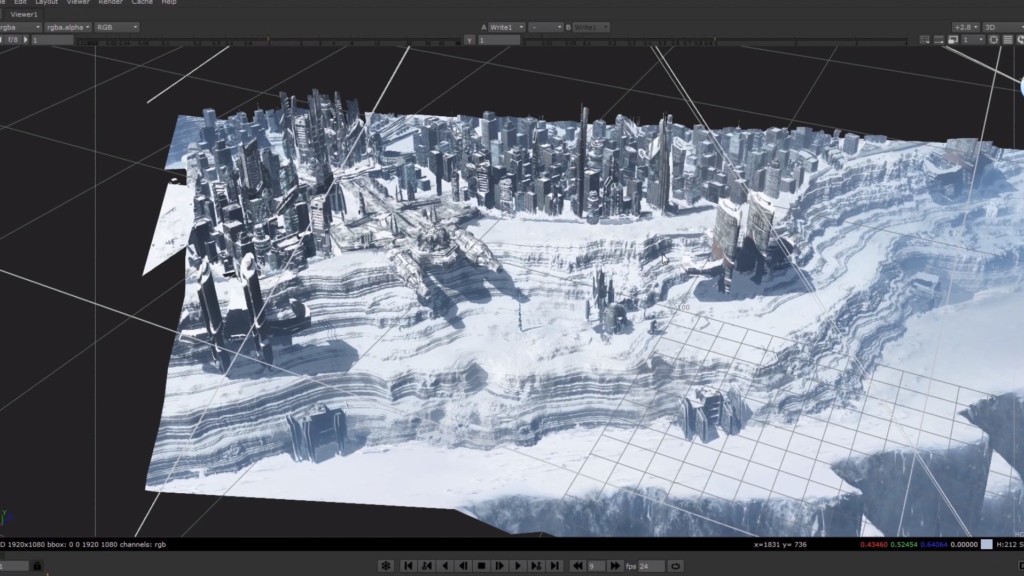Click the gamma value field
Viewport: 1024px width, 576px height.
(x=500, y=40)
